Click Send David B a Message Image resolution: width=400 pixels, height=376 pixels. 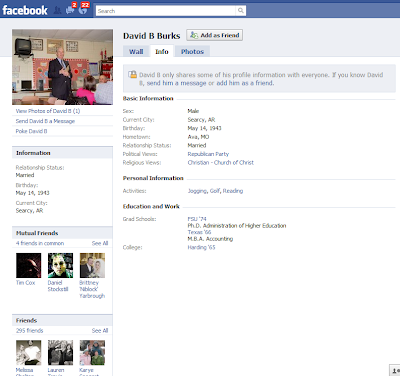click(x=45, y=121)
